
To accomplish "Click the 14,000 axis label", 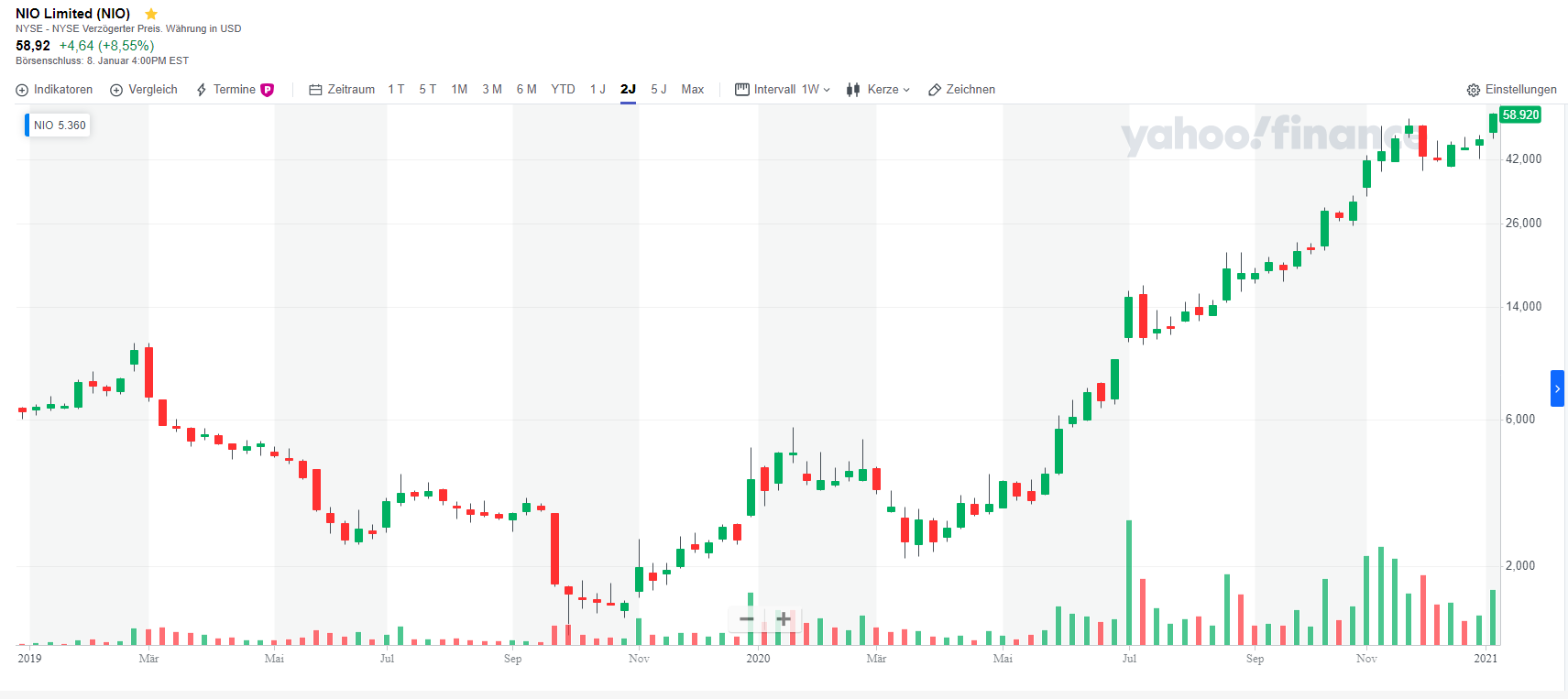I will pyautogui.click(x=1523, y=307).
